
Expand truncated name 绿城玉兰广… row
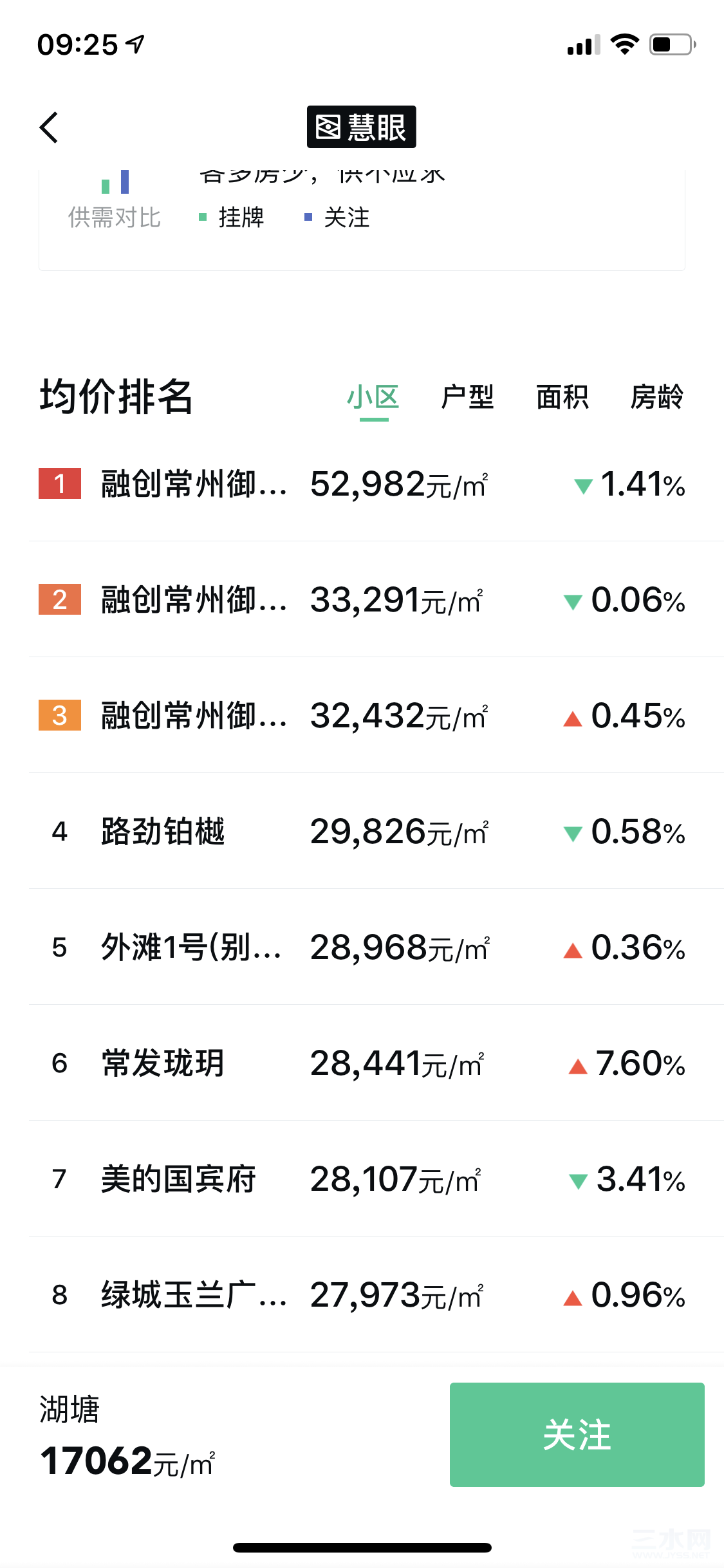pyautogui.click(x=376, y=1294)
